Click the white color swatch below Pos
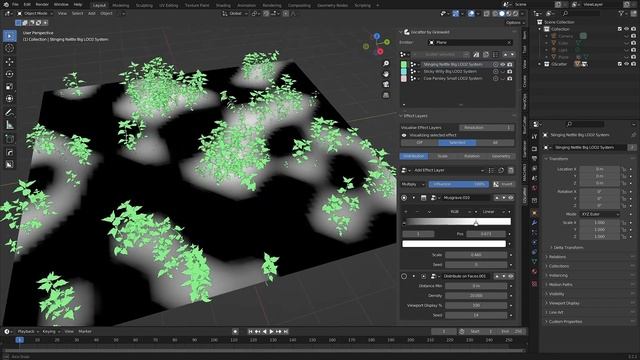 tap(454, 244)
